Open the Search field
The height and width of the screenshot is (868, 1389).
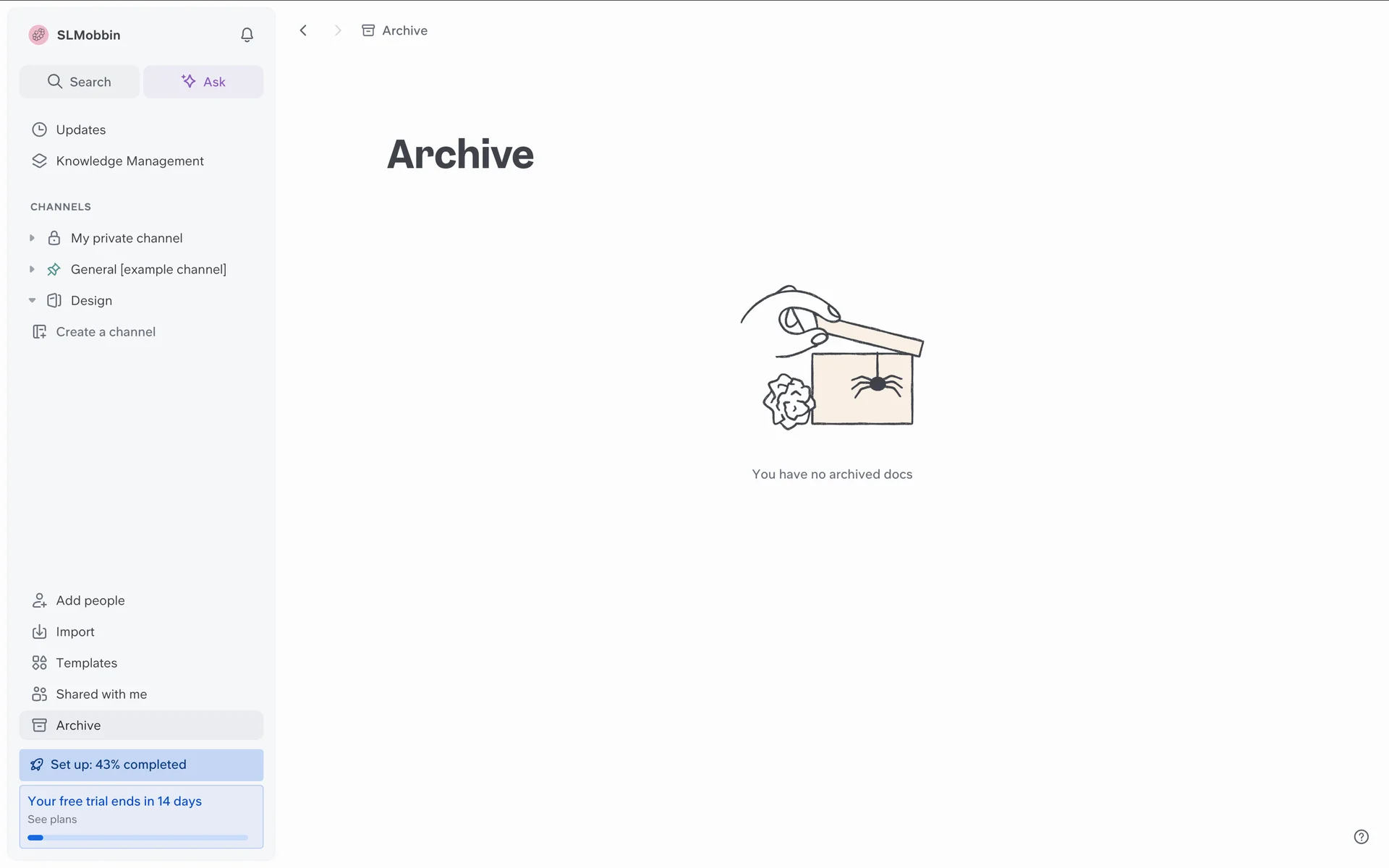coord(80,82)
